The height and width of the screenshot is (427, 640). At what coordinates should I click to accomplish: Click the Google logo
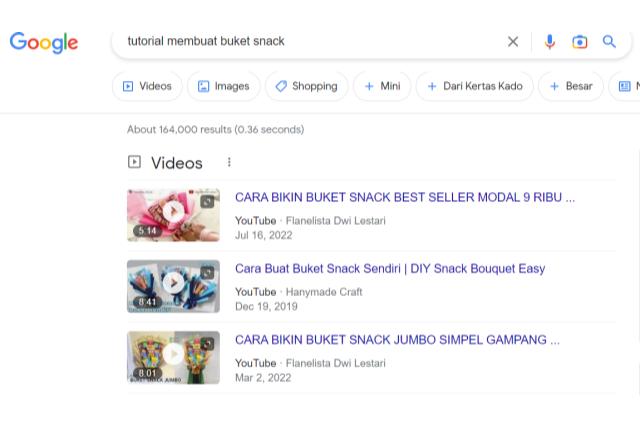[44, 42]
